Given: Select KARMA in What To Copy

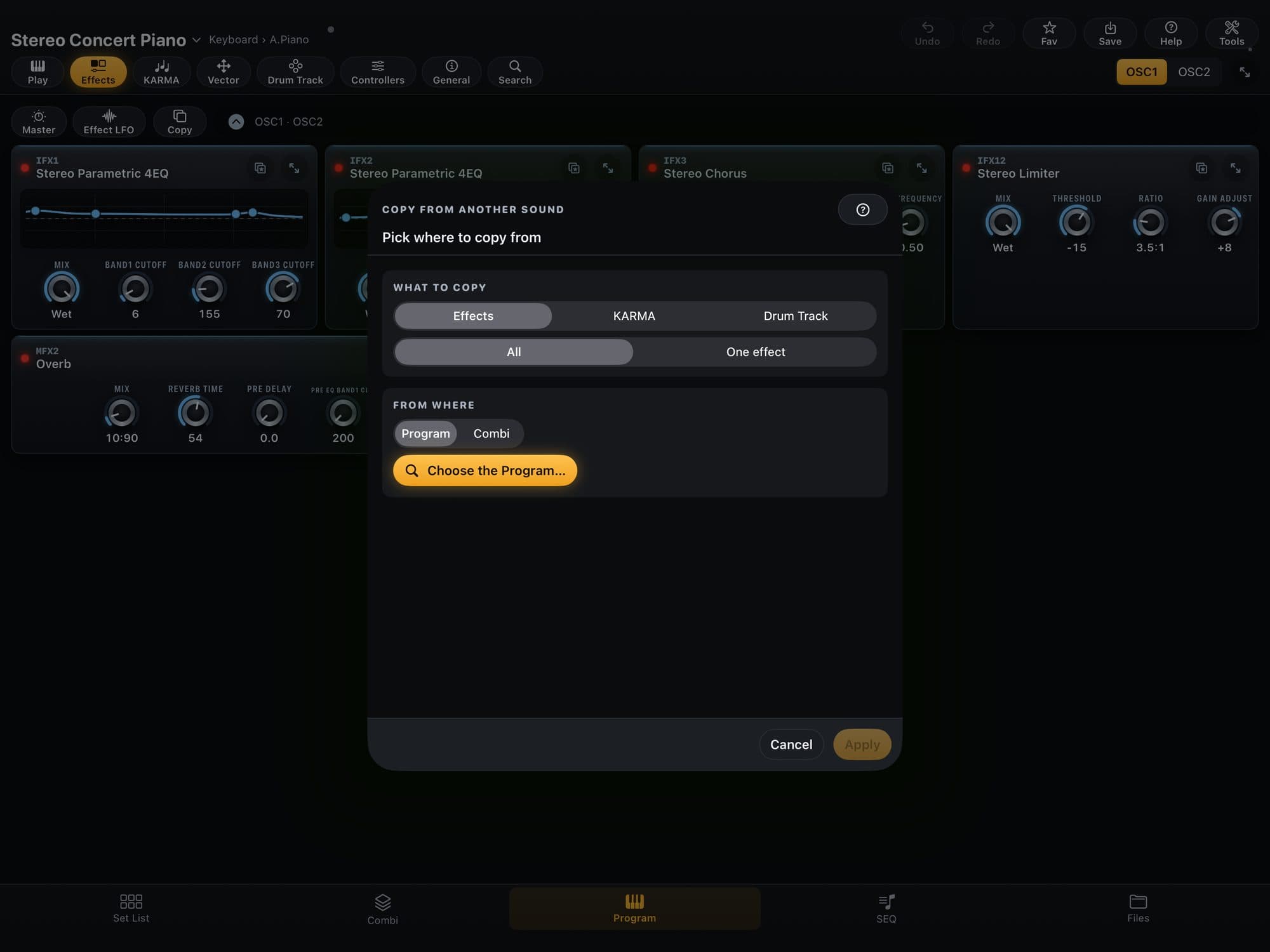Looking at the screenshot, I should [634, 316].
